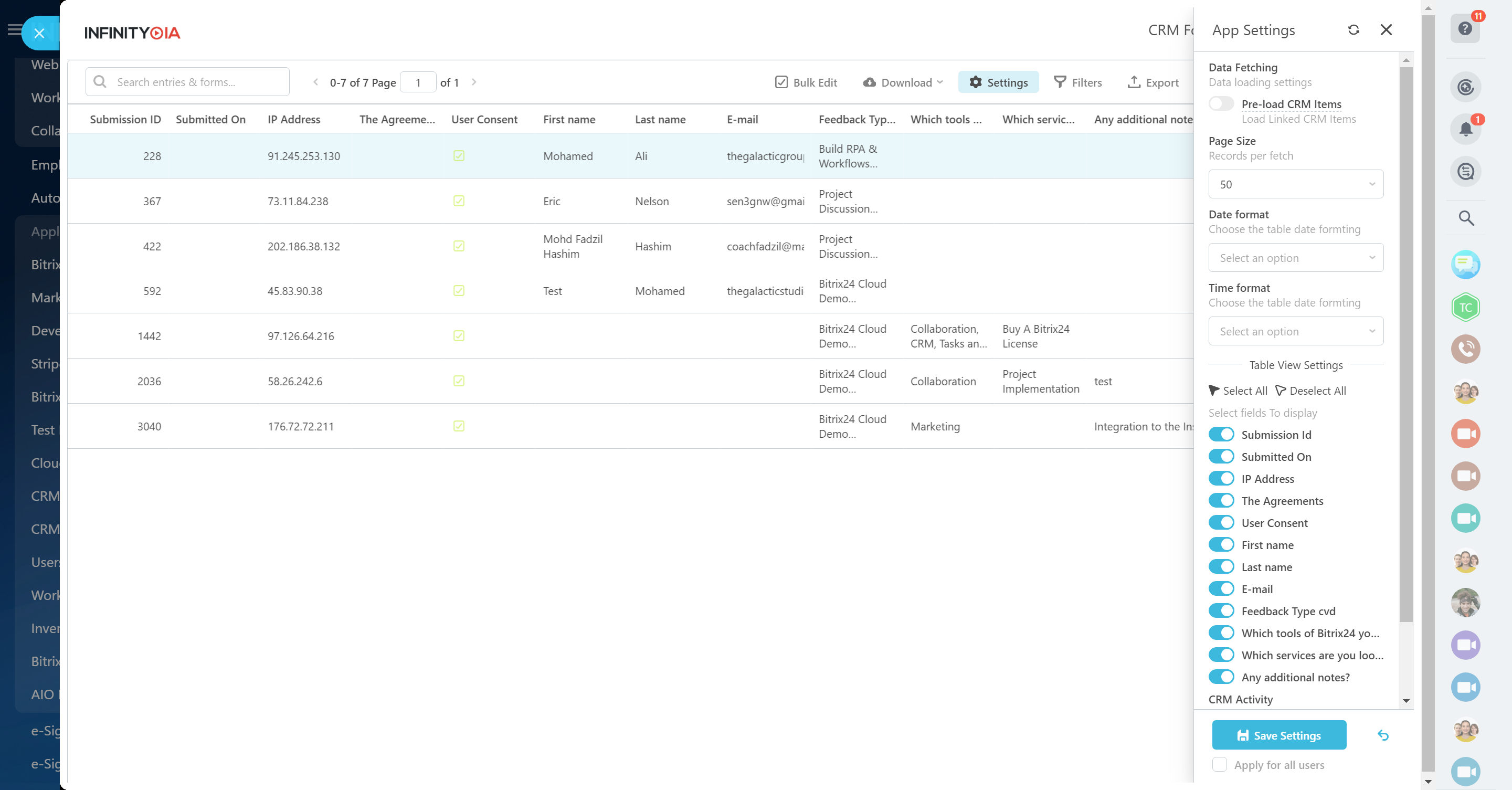Viewport: 1512px width, 790px height.
Task: Go to next page arrow in pagination
Action: [x=474, y=82]
